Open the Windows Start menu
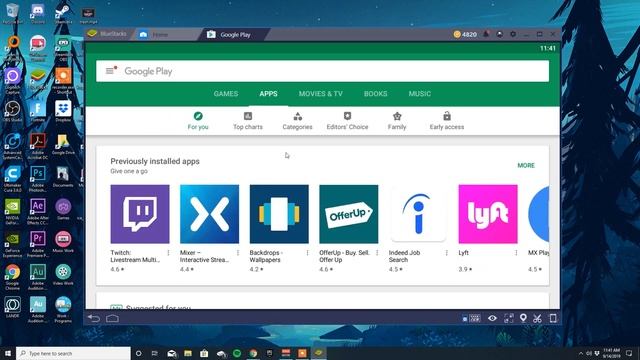The height and width of the screenshot is (360, 640). tap(8, 353)
